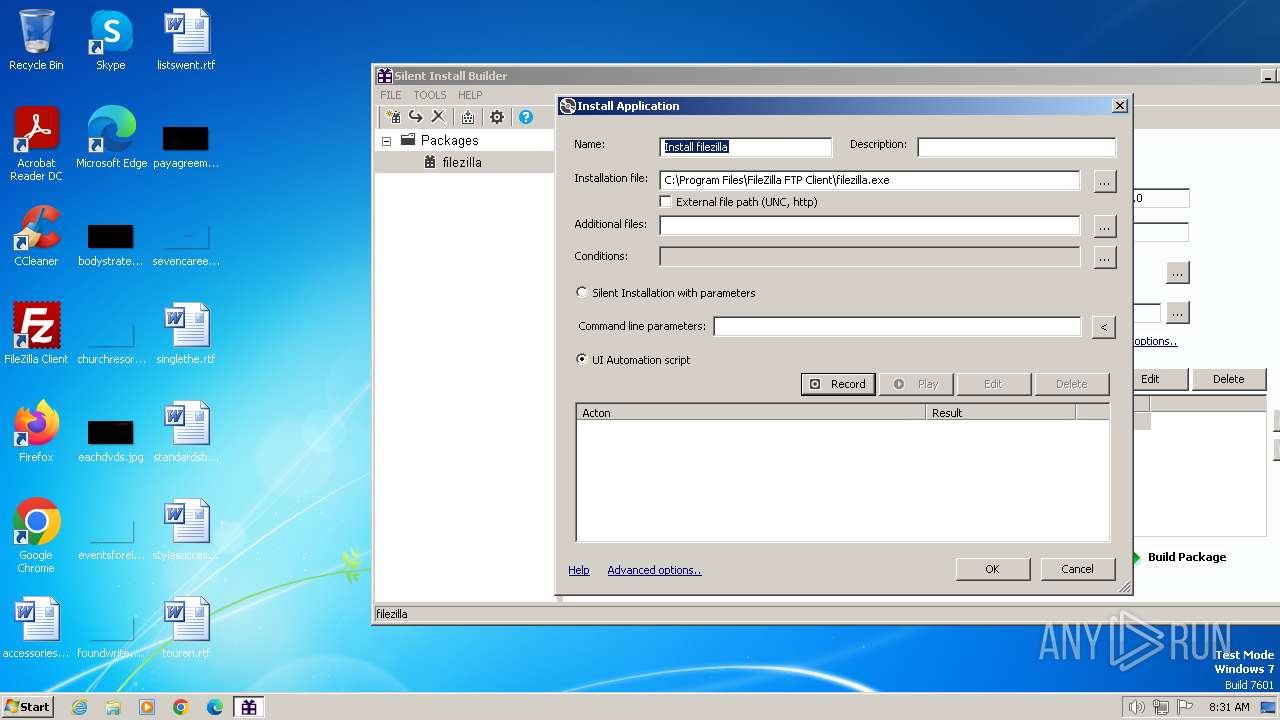Open the TOOLS menu

(x=430, y=95)
